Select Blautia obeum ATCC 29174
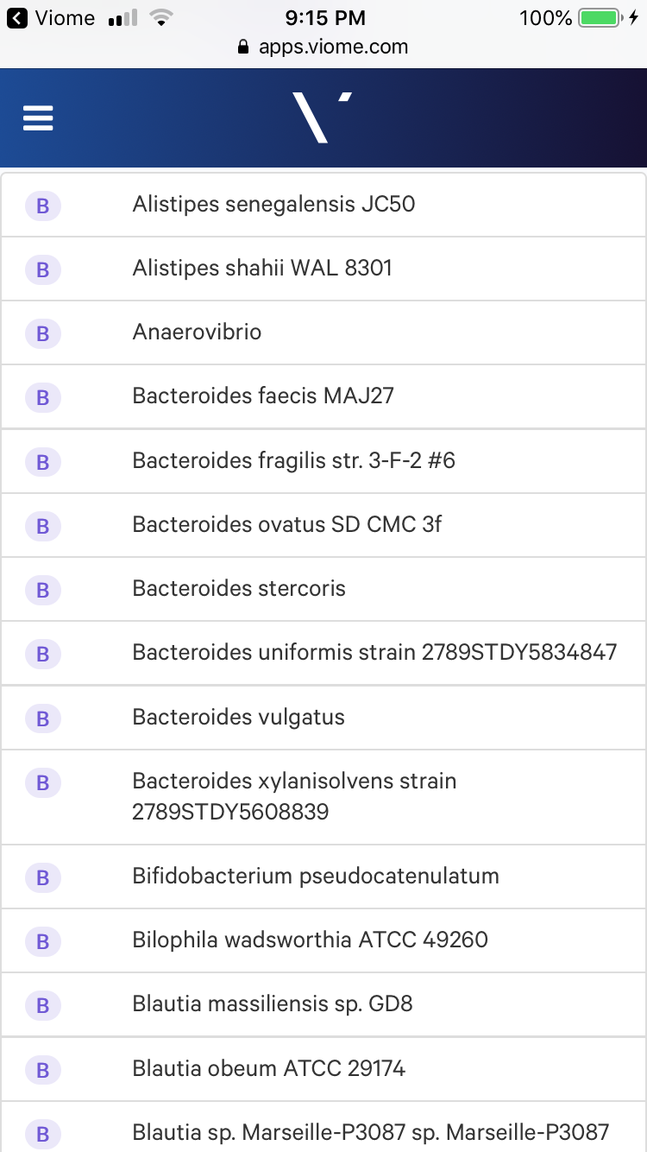Viewport: 647px width, 1152px height. click(x=269, y=1069)
